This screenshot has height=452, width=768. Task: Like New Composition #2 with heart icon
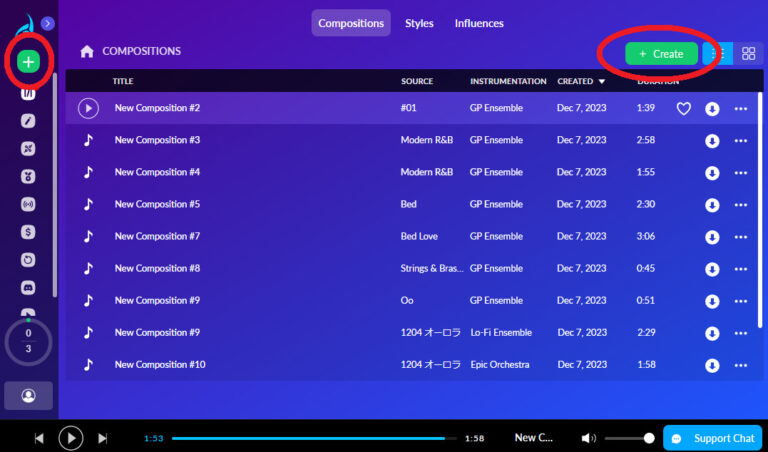click(684, 109)
